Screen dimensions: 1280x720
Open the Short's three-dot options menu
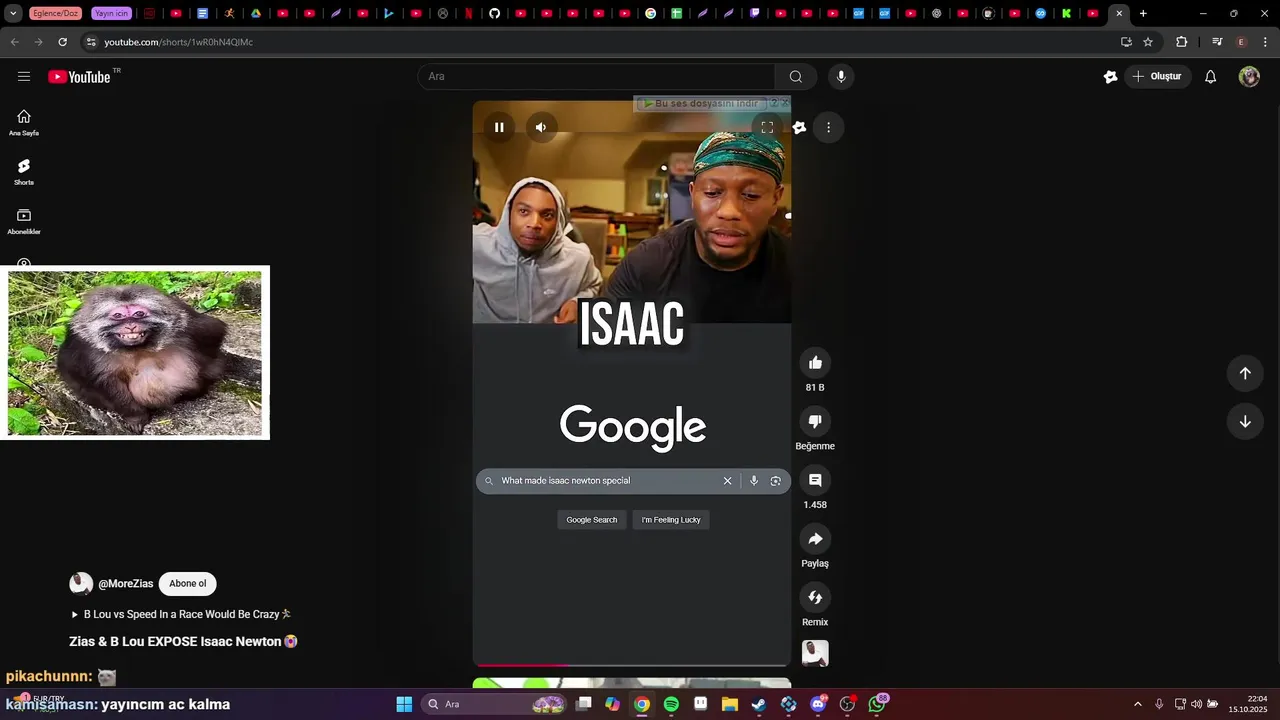coord(828,127)
